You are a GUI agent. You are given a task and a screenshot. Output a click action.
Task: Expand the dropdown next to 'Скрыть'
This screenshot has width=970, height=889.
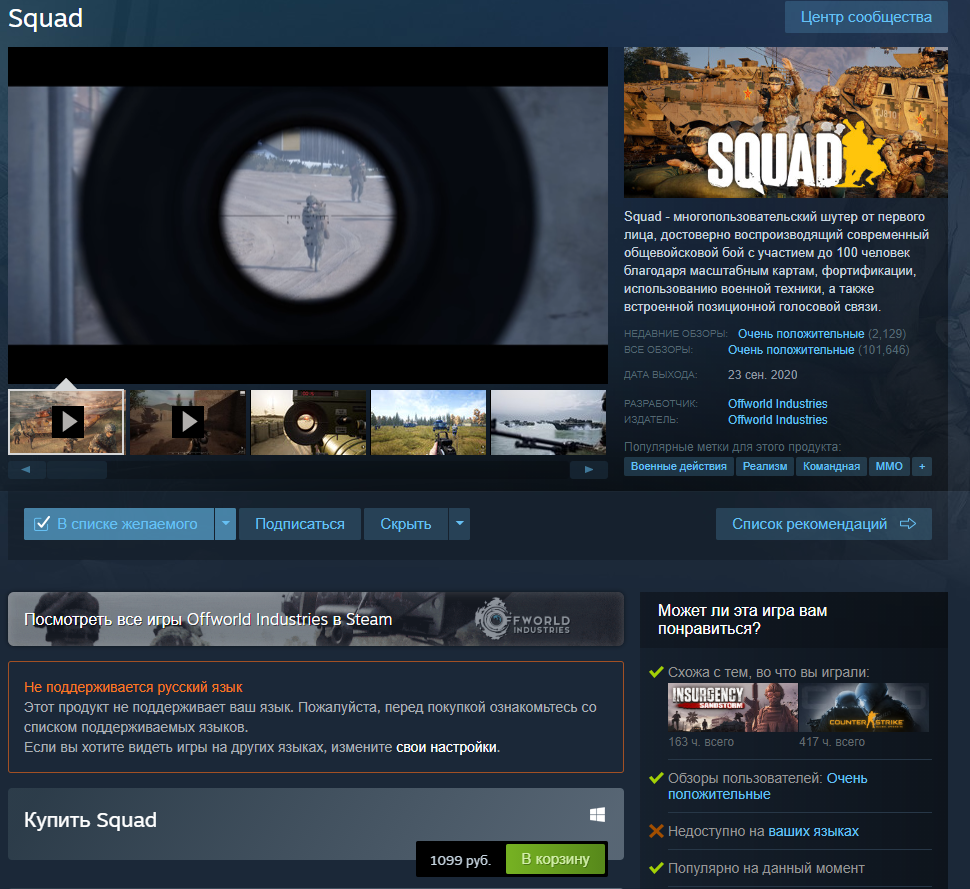pyautogui.click(x=460, y=524)
